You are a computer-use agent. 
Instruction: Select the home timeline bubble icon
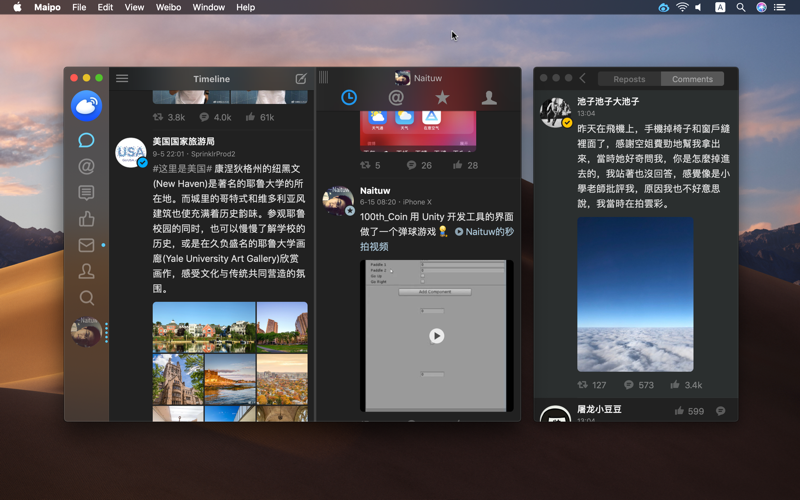coord(86,140)
